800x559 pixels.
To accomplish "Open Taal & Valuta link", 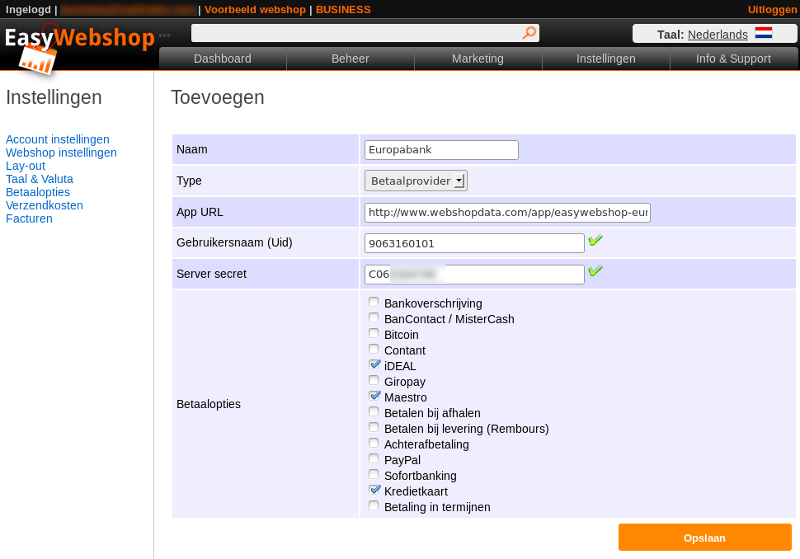I will click(x=39, y=179).
